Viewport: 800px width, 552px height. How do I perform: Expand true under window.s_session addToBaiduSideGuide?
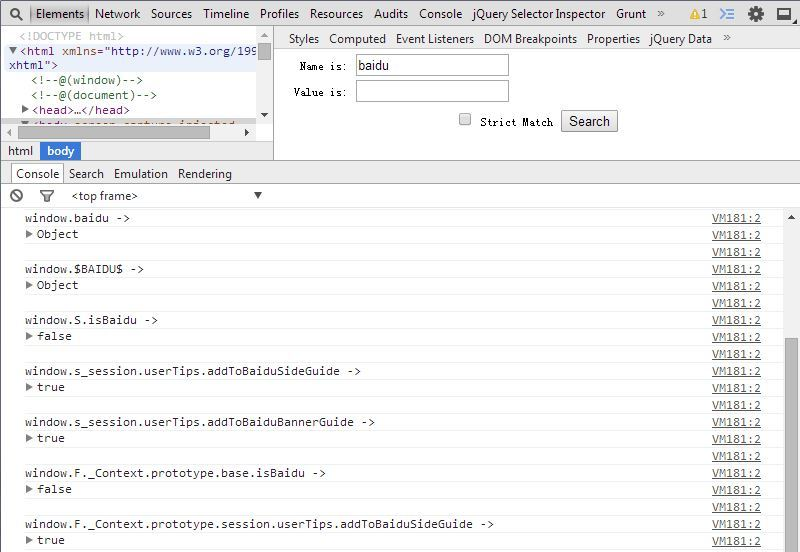click(29, 387)
